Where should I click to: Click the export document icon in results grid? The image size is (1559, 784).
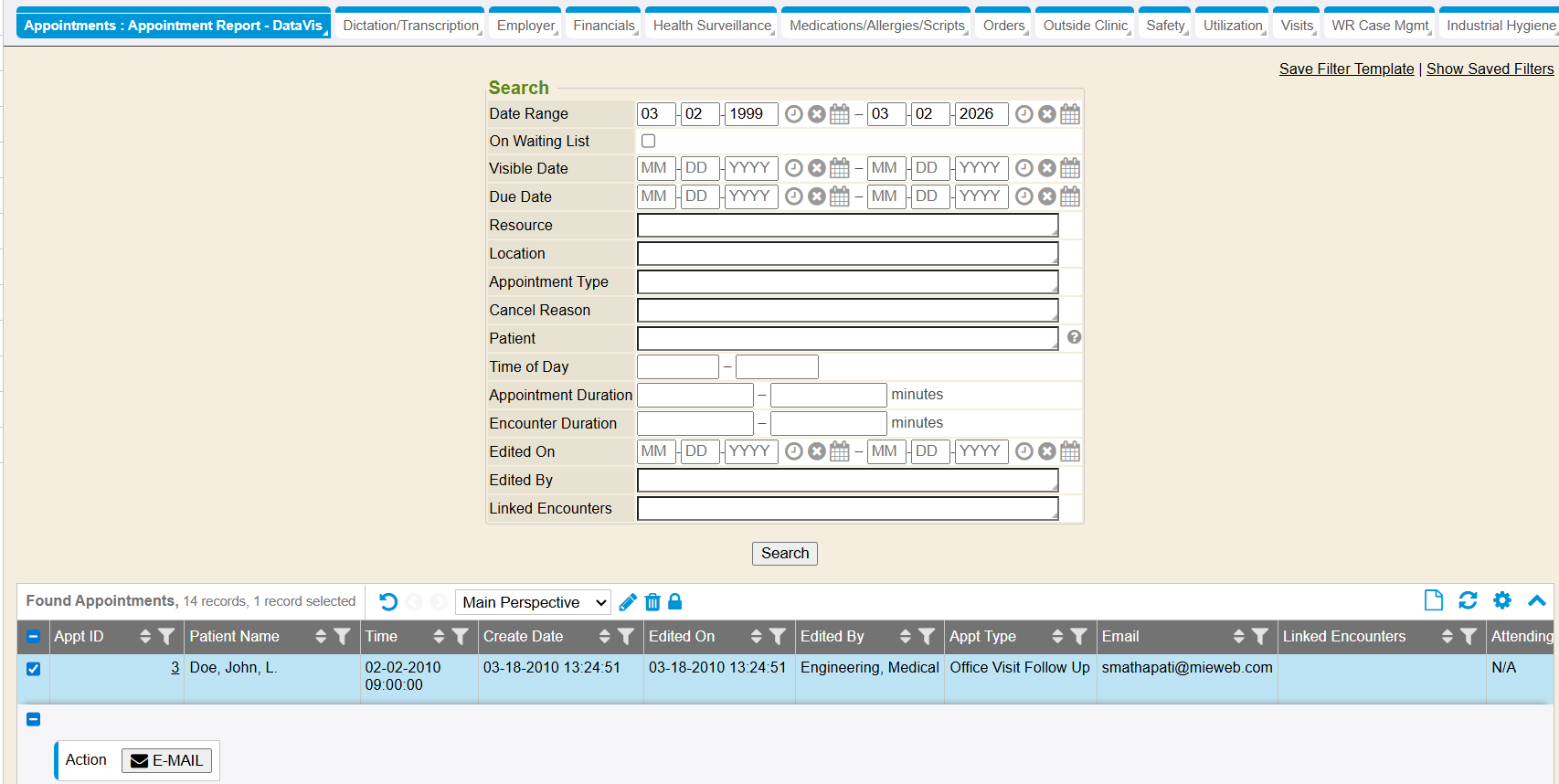pyautogui.click(x=1434, y=600)
